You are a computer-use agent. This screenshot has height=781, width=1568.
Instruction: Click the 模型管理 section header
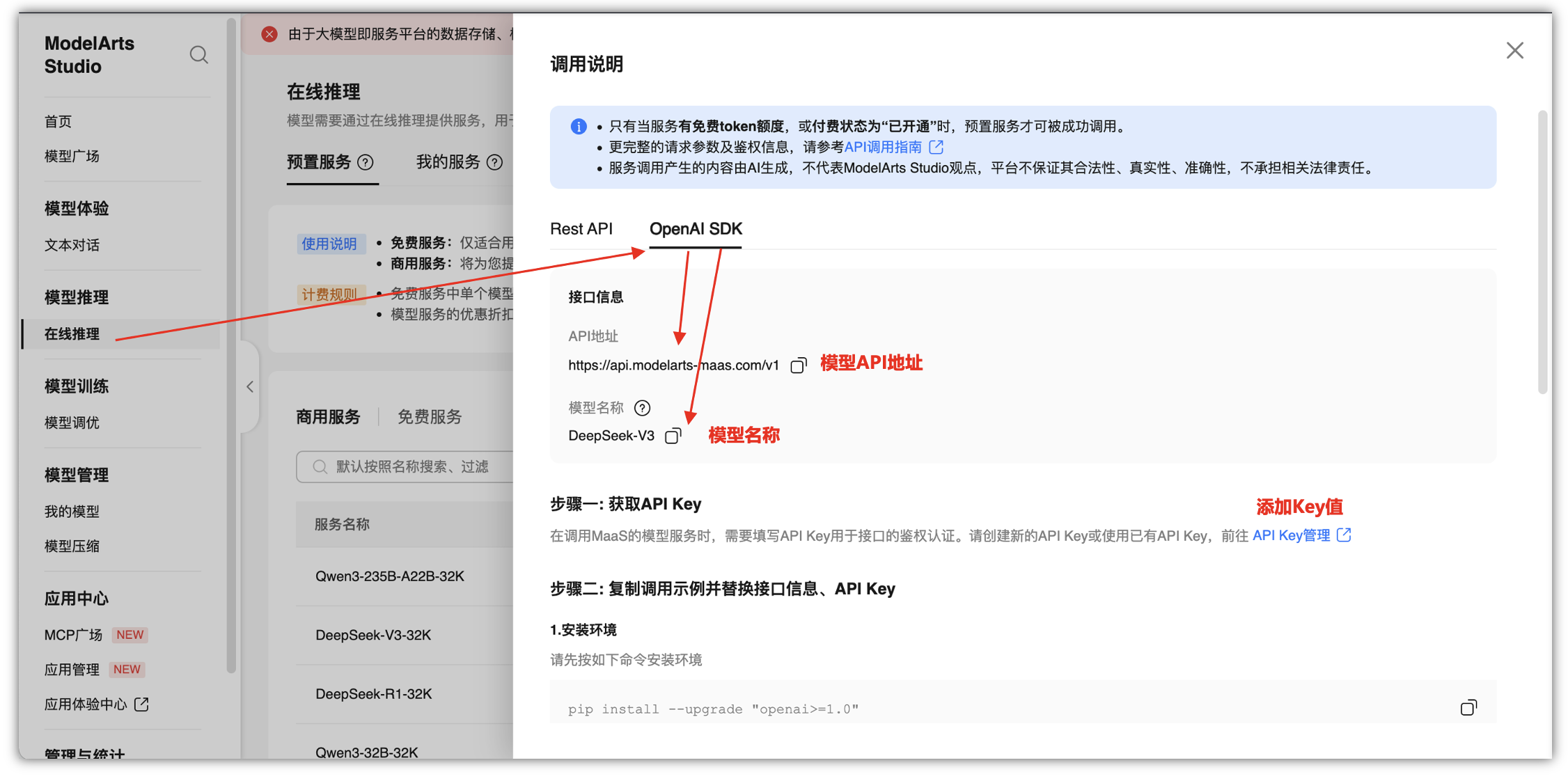(x=77, y=475)
